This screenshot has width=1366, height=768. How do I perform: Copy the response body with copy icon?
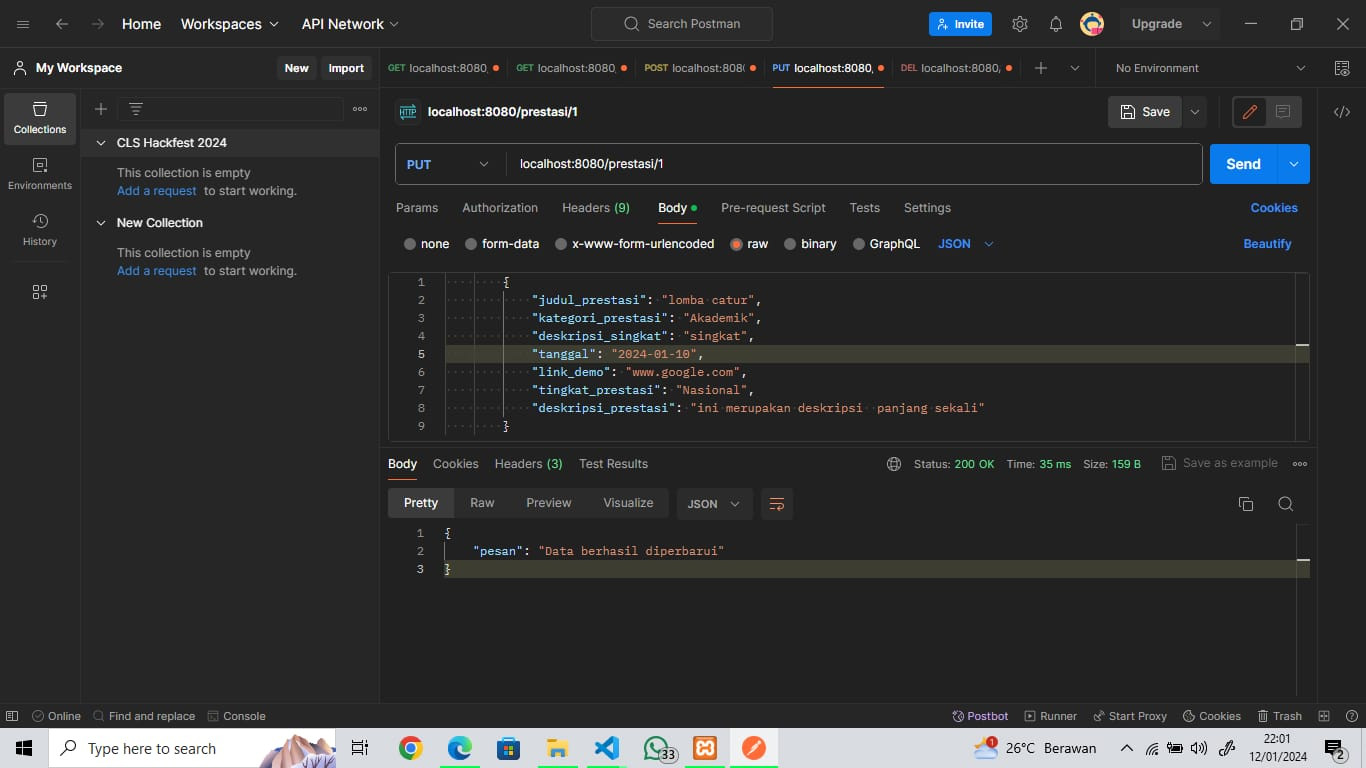[1245, 504]
